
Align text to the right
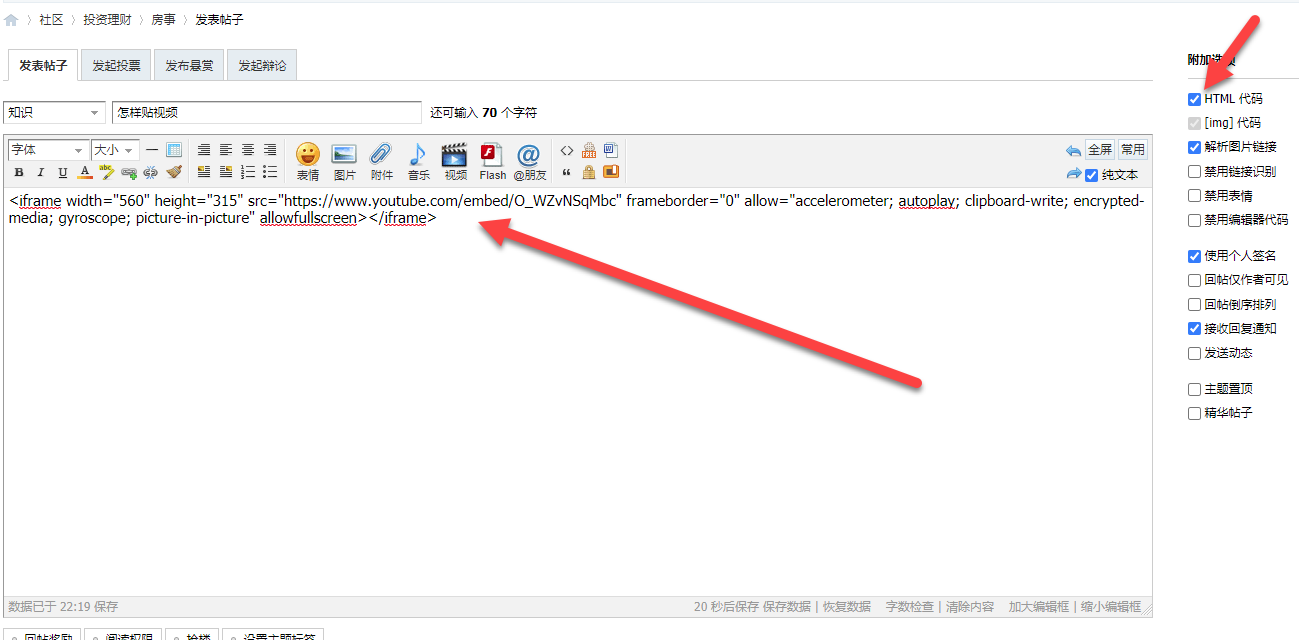tap(270, 150)
